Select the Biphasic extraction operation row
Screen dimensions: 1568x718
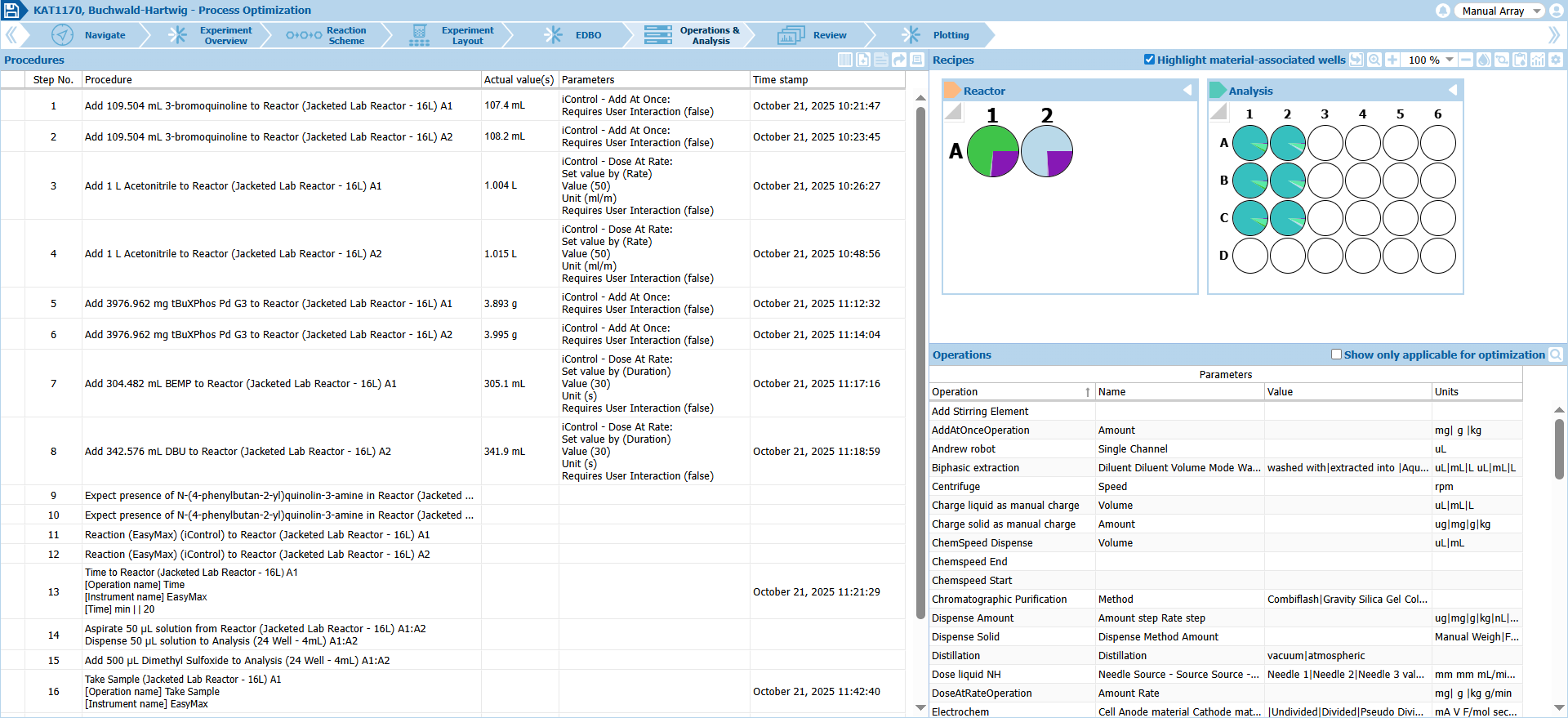(x=976, y=468)
